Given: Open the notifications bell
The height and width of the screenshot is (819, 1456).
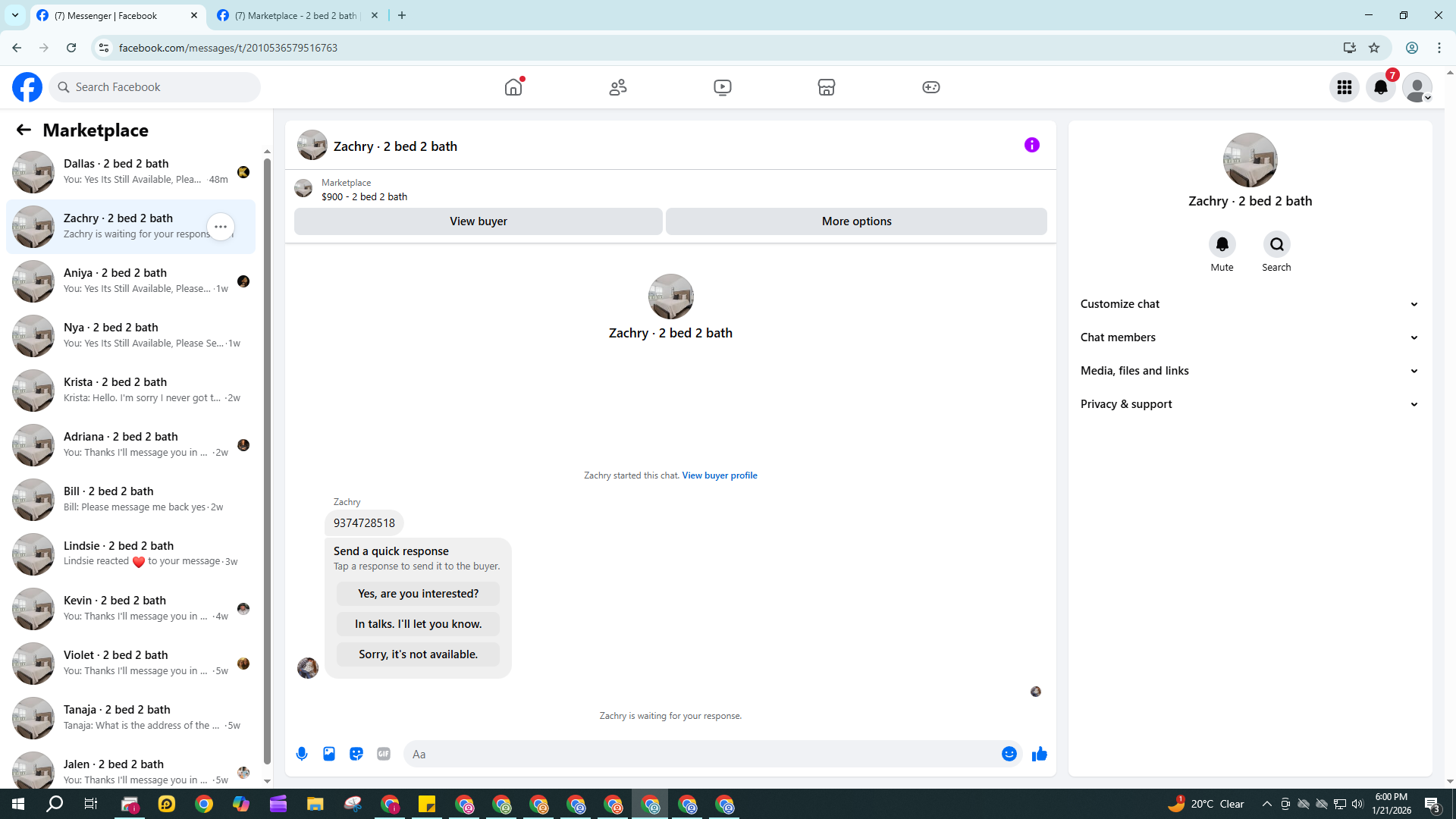Looking at the screenshot, I should pos(1381,87).
